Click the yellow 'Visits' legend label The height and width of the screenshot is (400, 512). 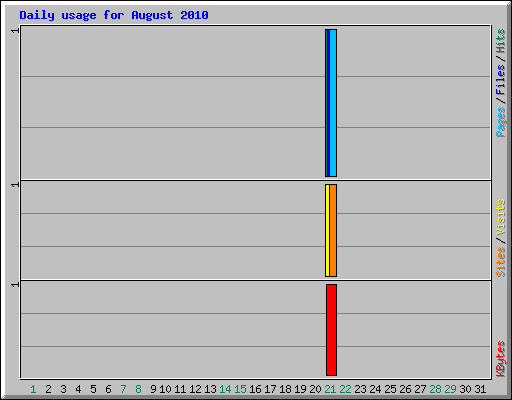click(501, 218)
